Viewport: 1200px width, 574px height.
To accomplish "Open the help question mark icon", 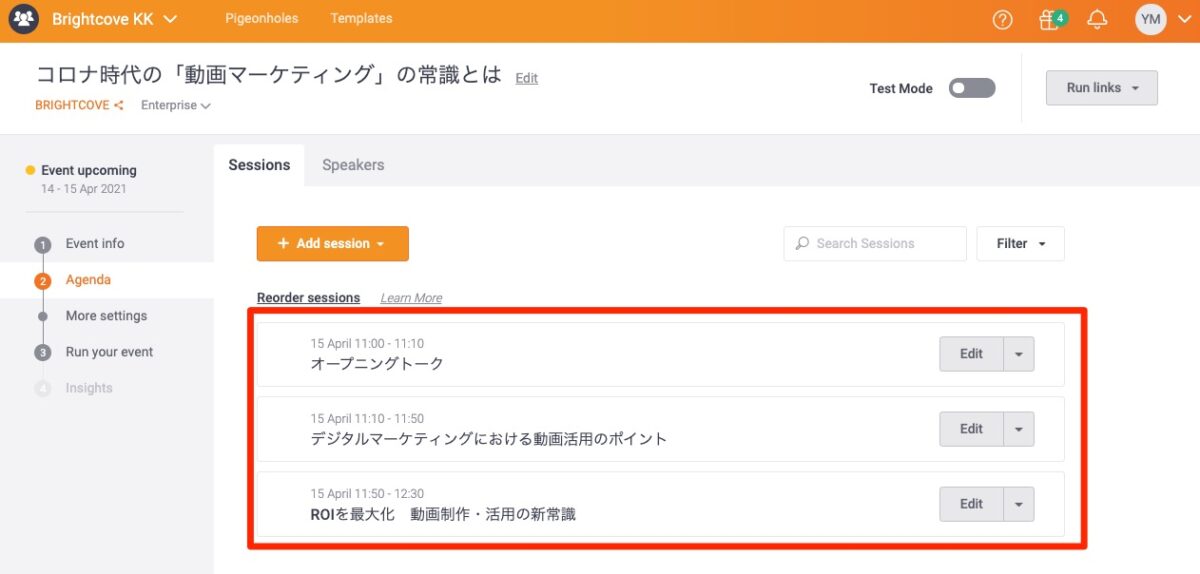I will [1002, 20].
